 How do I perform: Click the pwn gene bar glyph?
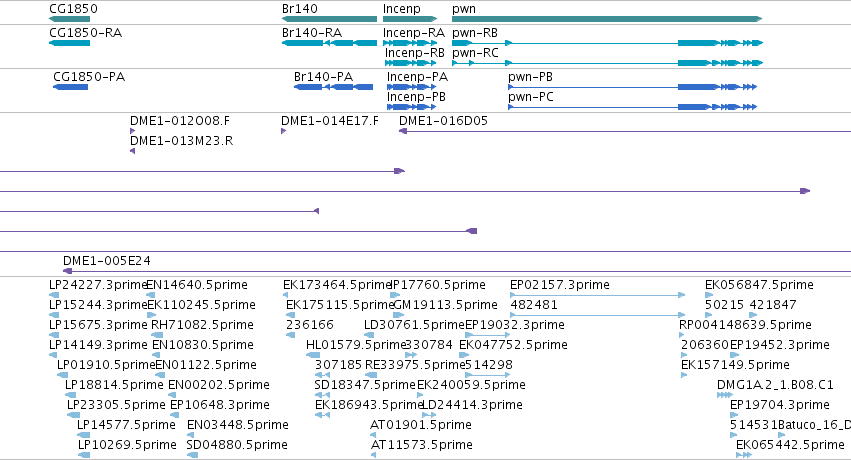click(607, 19)
